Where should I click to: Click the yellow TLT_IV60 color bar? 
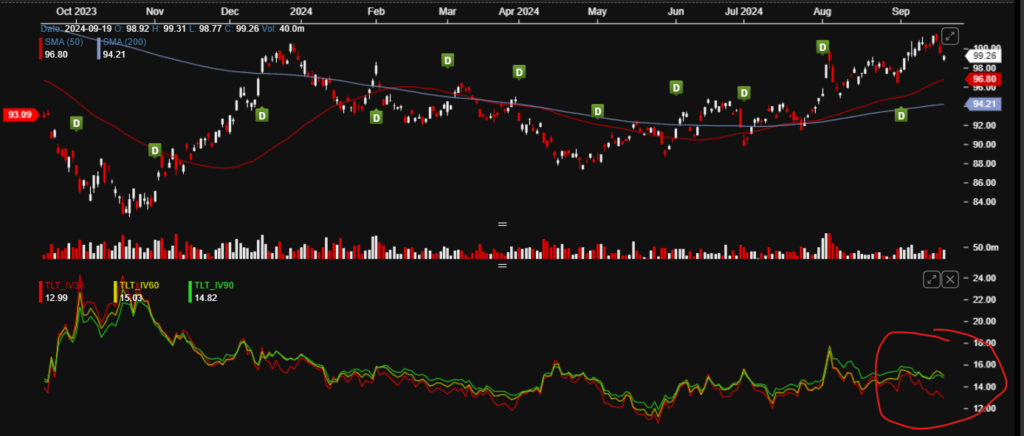click(x=116, y=292)
